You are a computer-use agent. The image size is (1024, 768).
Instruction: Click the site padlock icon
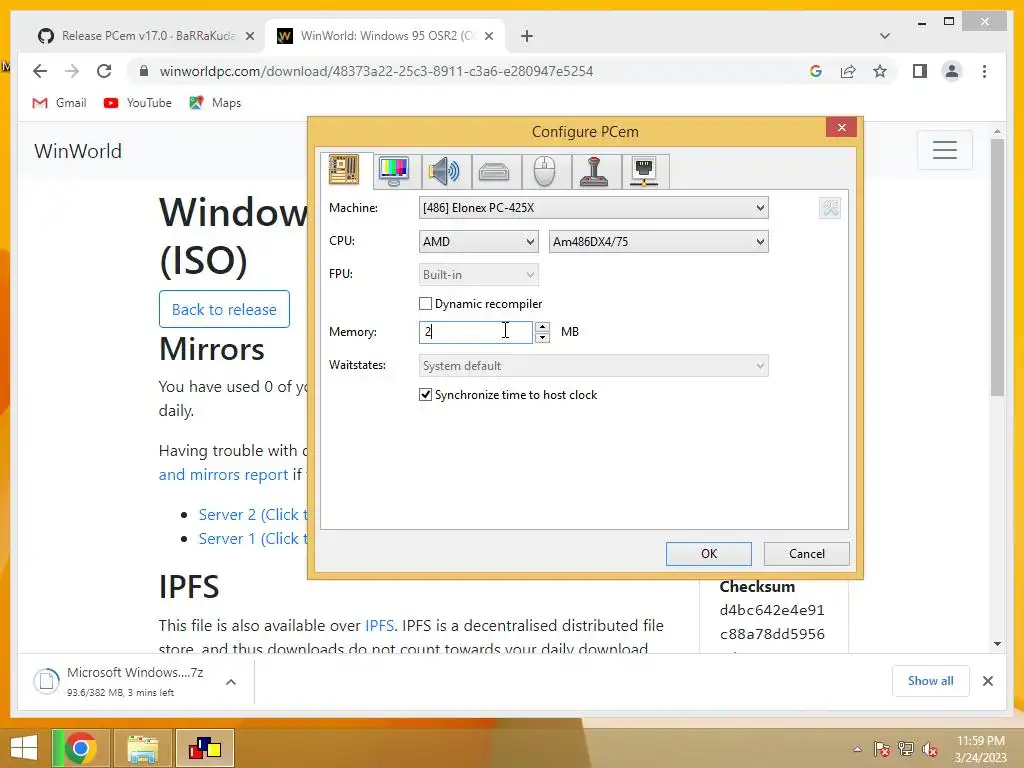[144, 71]
